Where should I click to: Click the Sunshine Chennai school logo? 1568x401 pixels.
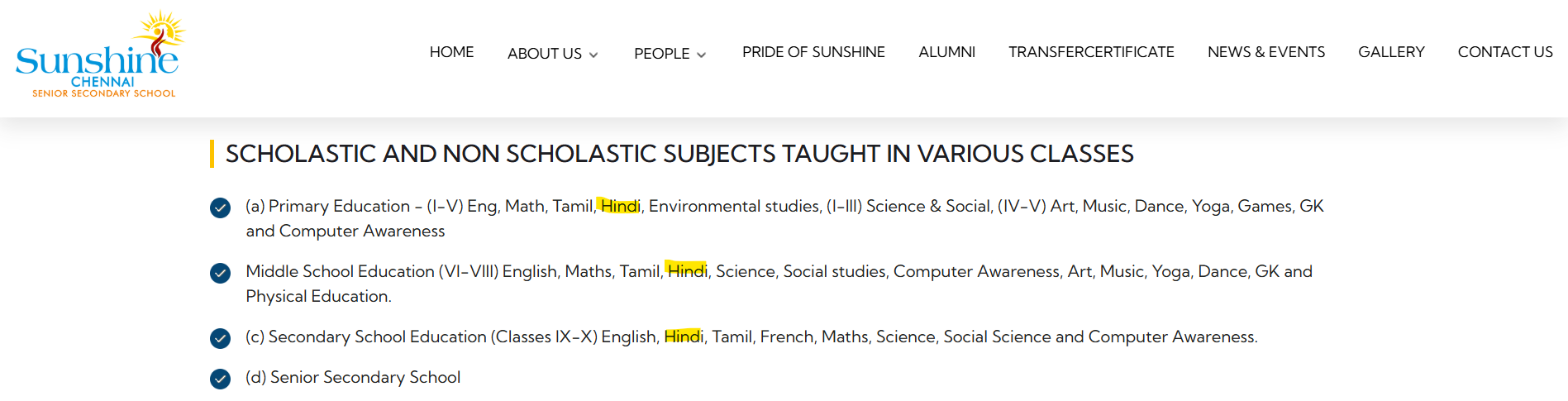(x=99, y=55)
